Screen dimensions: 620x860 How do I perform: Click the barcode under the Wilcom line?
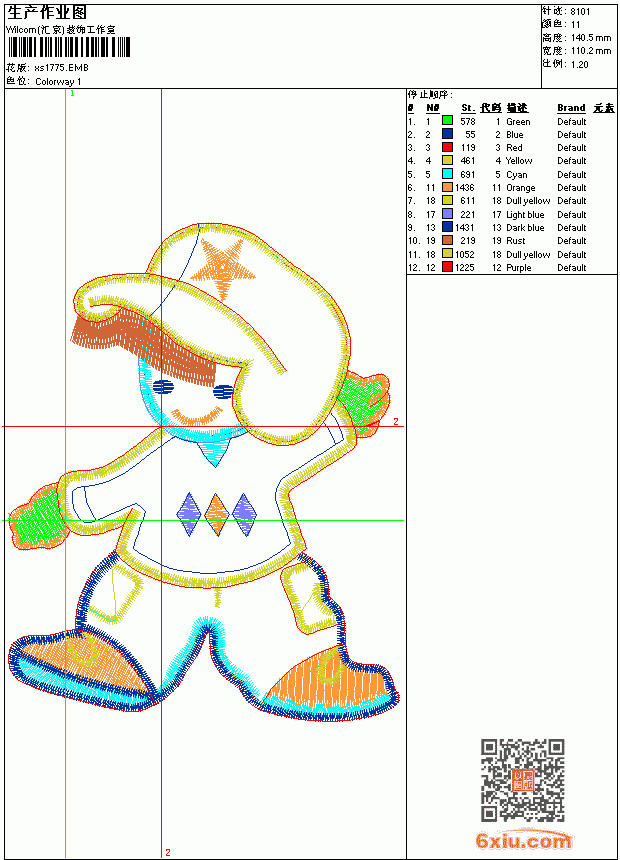[x=69, y=47]
